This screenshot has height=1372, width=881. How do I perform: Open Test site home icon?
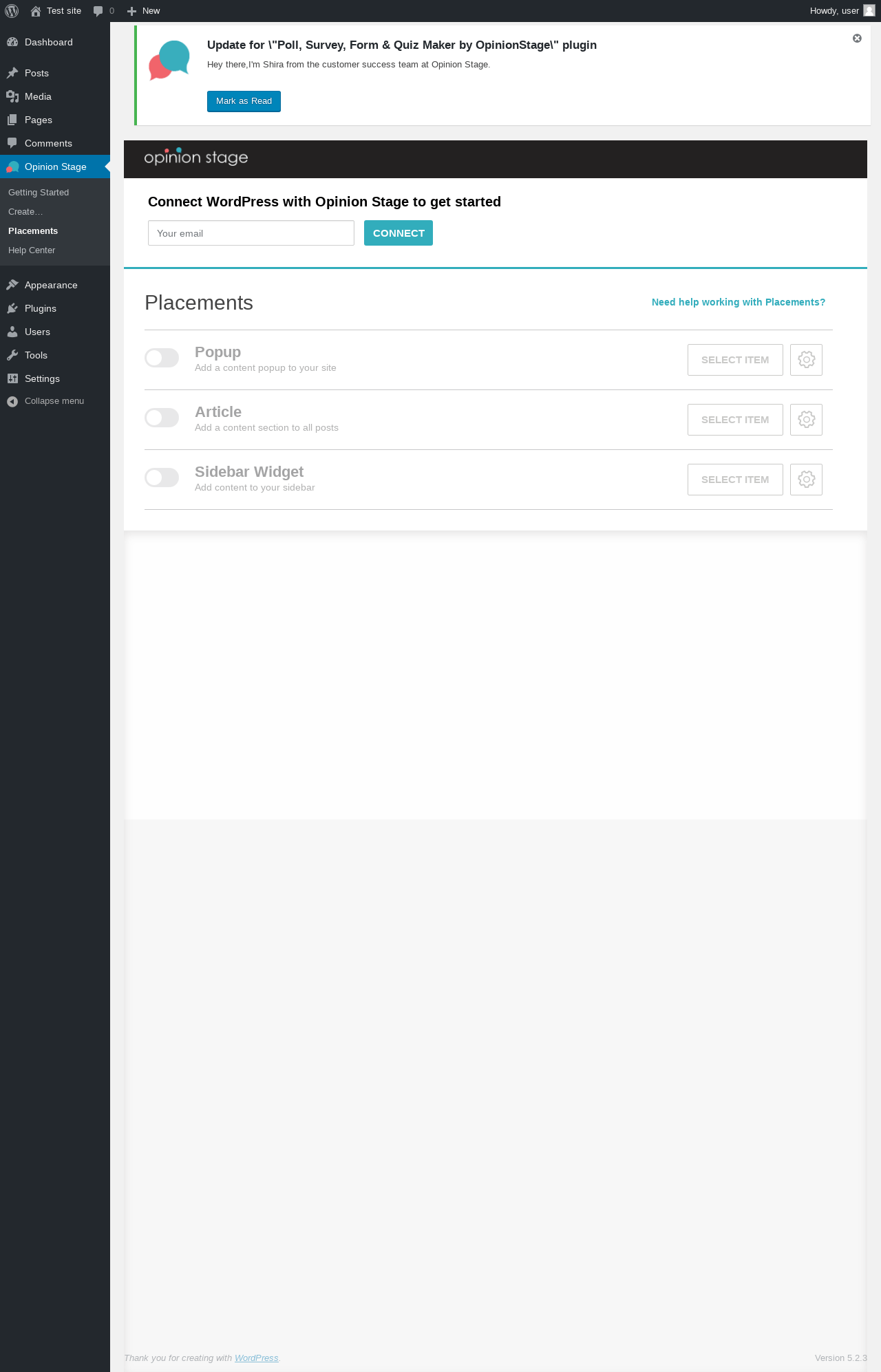pyautogui.click(x=36, y=11)
